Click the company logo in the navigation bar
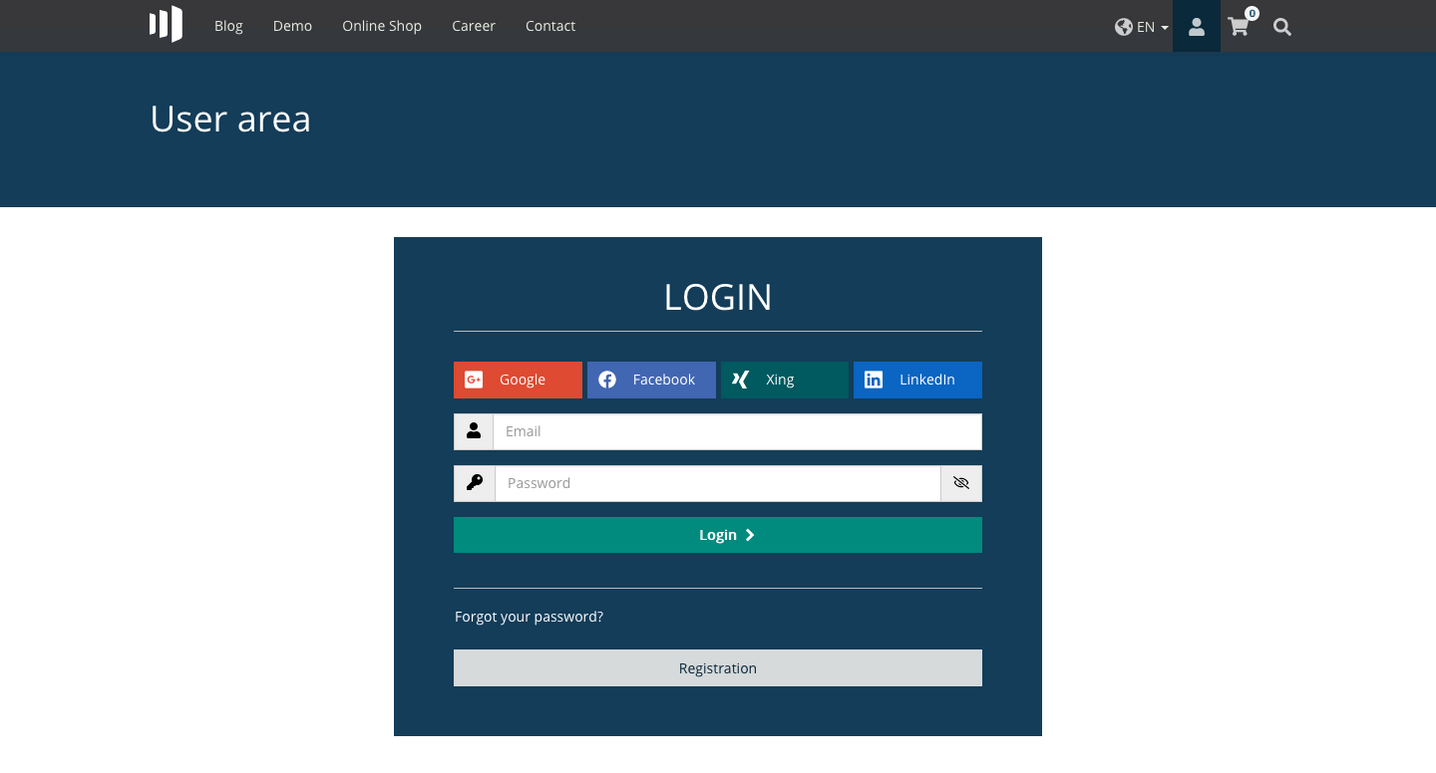The image size is (1436, 773). point(165,24)
